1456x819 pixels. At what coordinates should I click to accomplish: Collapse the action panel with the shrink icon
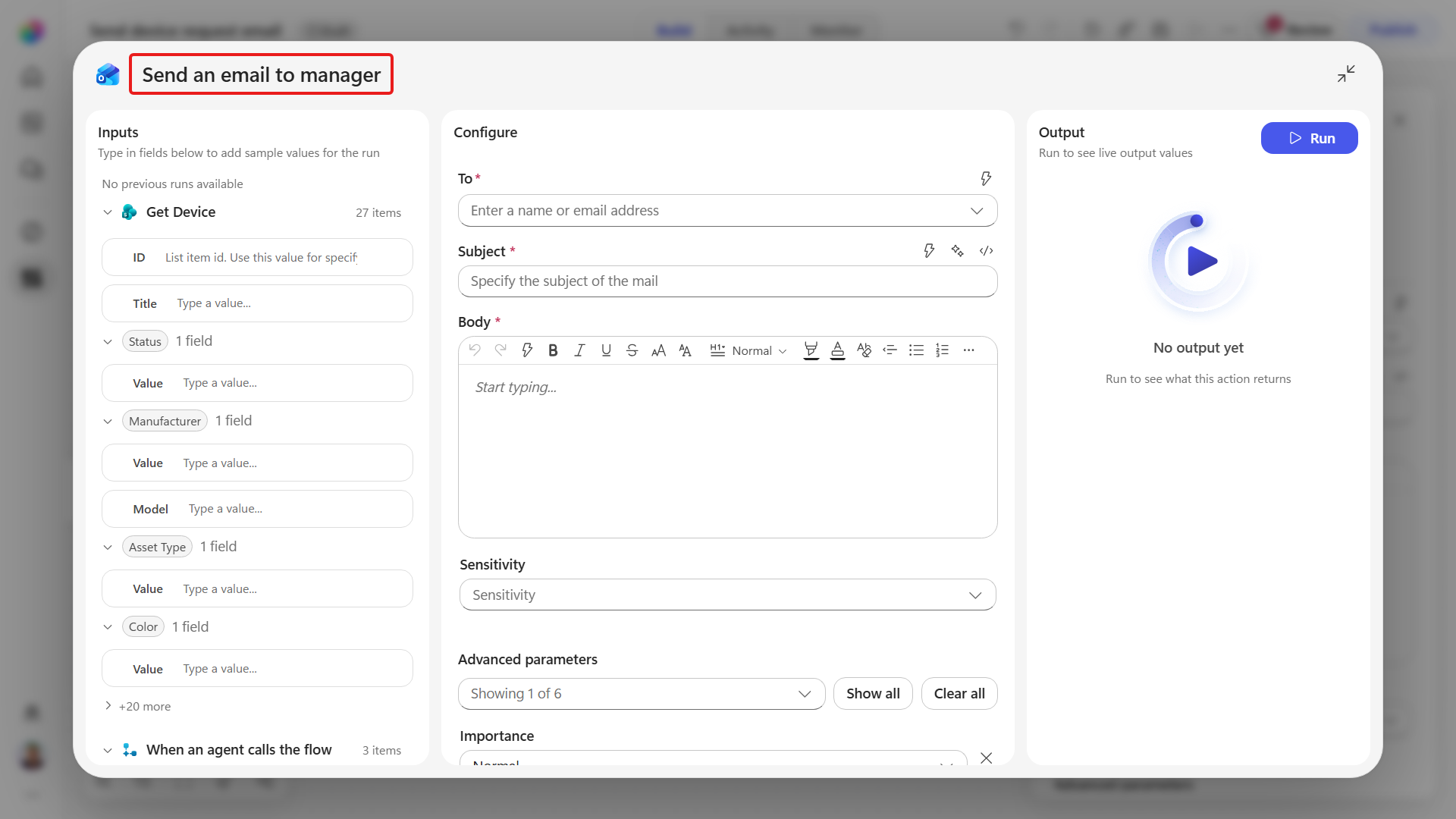pos(1346,74)
